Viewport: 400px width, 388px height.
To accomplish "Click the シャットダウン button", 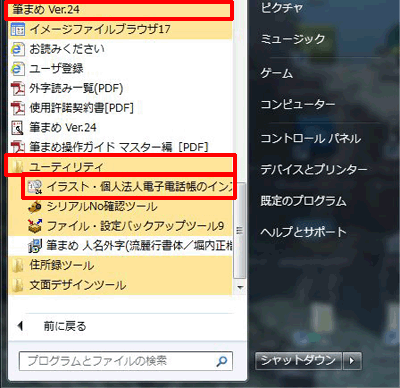I will tap(298, 361).
